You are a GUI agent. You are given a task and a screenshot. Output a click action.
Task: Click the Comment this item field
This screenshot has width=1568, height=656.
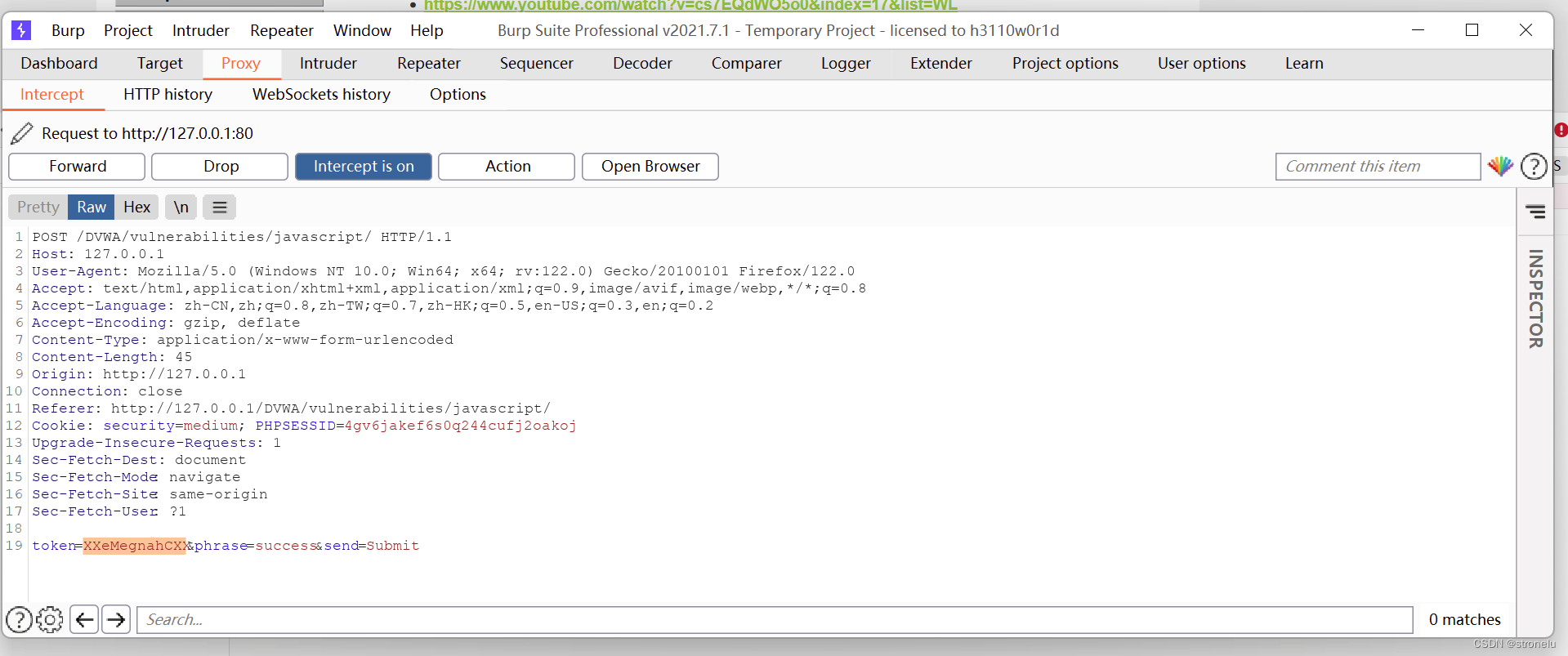1378,167
